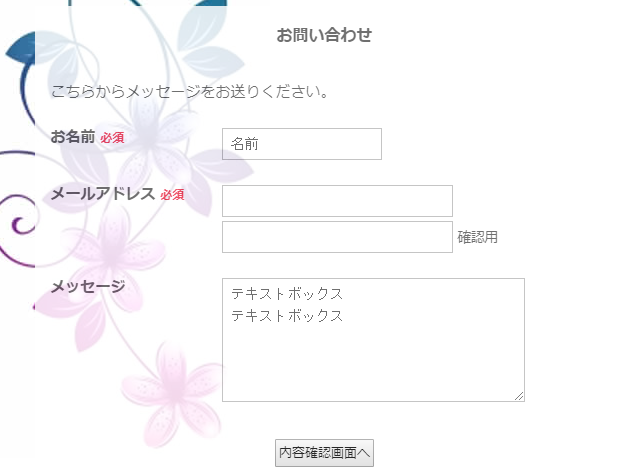The image size is (642, 476).
Task: Click the email confirmation input field
Action: pos(337,237)
